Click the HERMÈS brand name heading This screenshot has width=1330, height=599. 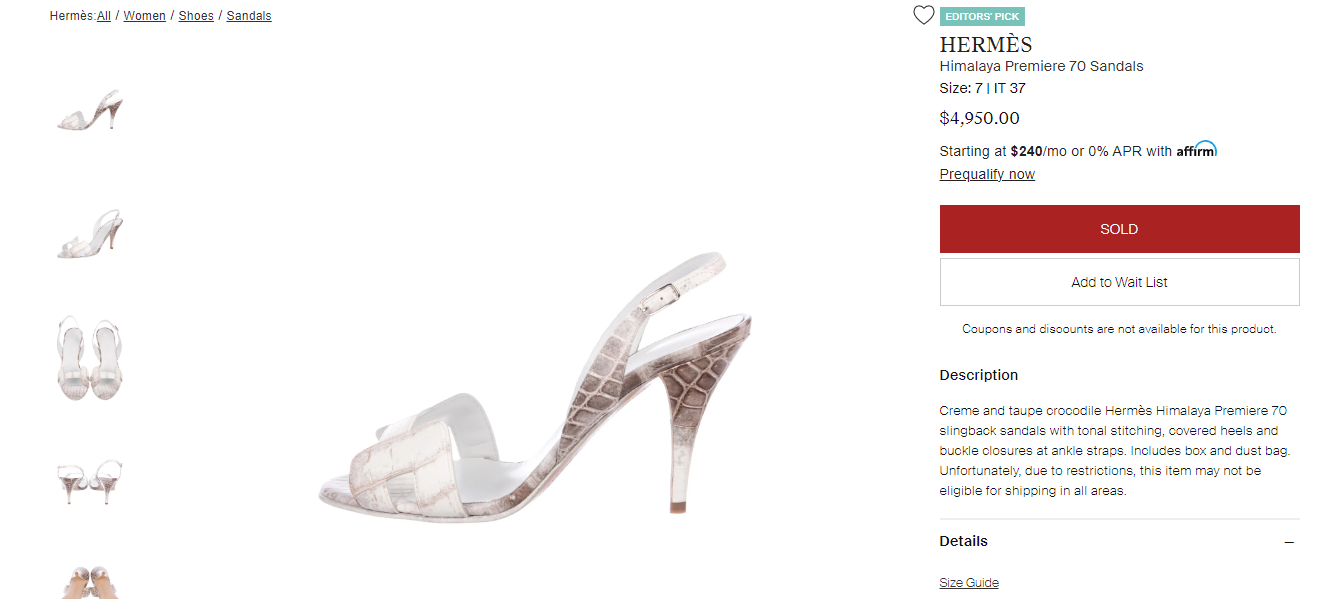click(x=985, y=45)
